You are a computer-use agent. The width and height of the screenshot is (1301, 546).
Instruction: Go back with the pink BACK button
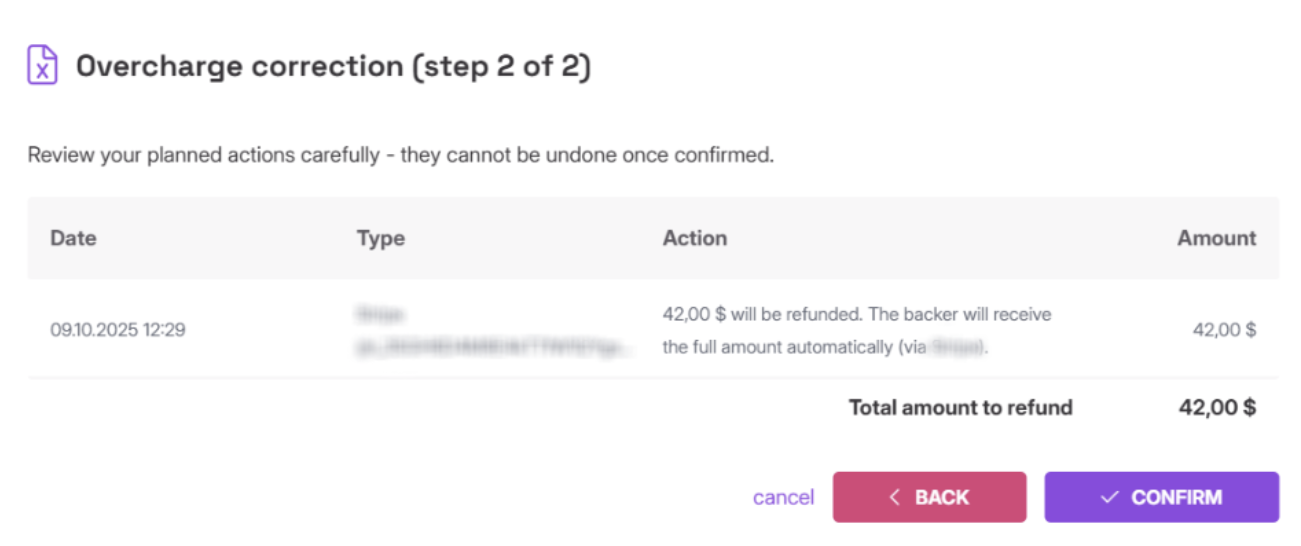click(929, 497)
